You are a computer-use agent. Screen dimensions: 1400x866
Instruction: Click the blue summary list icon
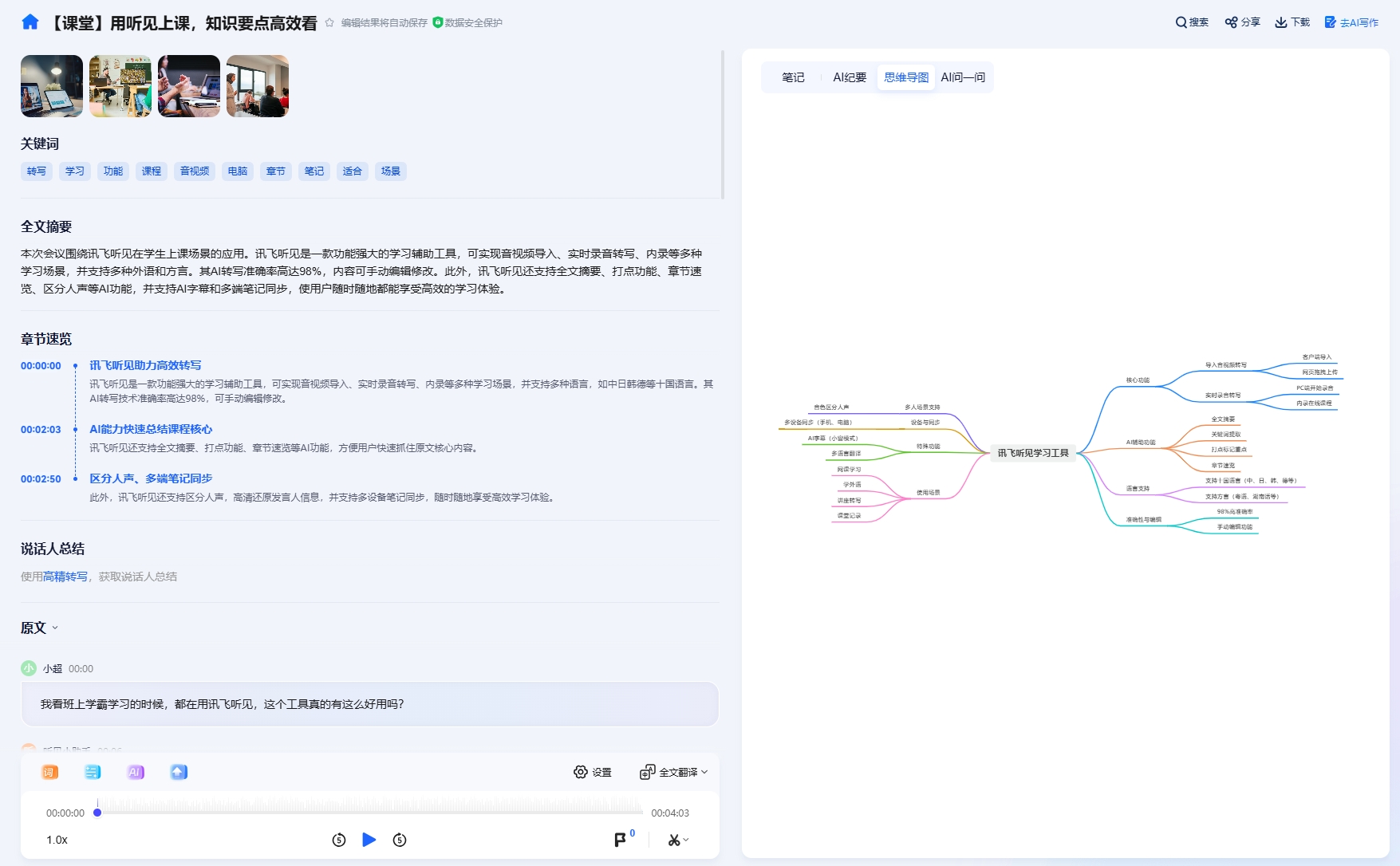(x=93, y=772)
